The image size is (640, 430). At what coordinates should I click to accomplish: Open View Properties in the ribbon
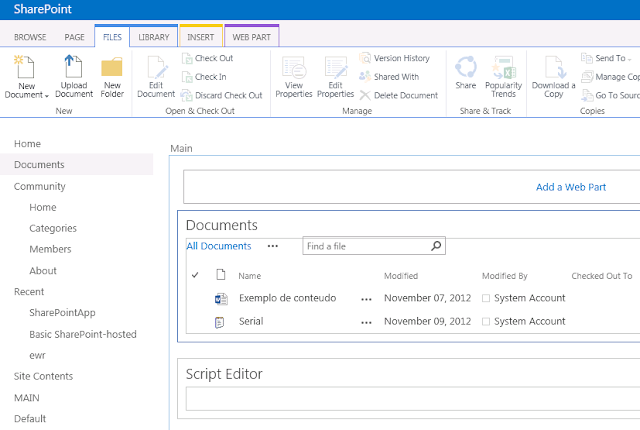pyautogui.click(x=293, y=68)
